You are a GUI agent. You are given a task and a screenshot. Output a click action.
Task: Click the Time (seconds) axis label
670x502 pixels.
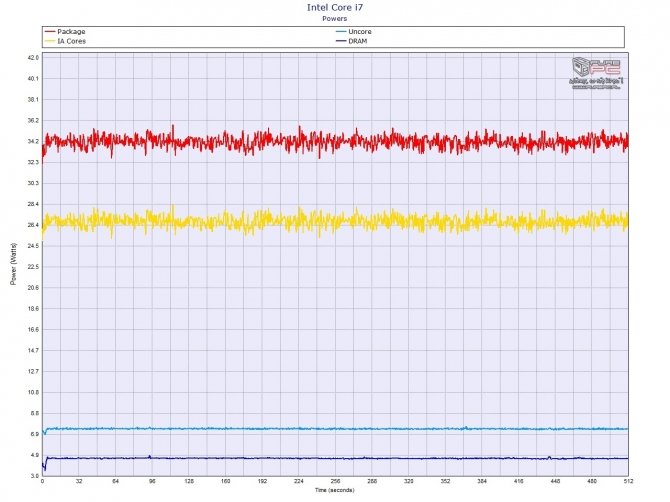point(335,490)
